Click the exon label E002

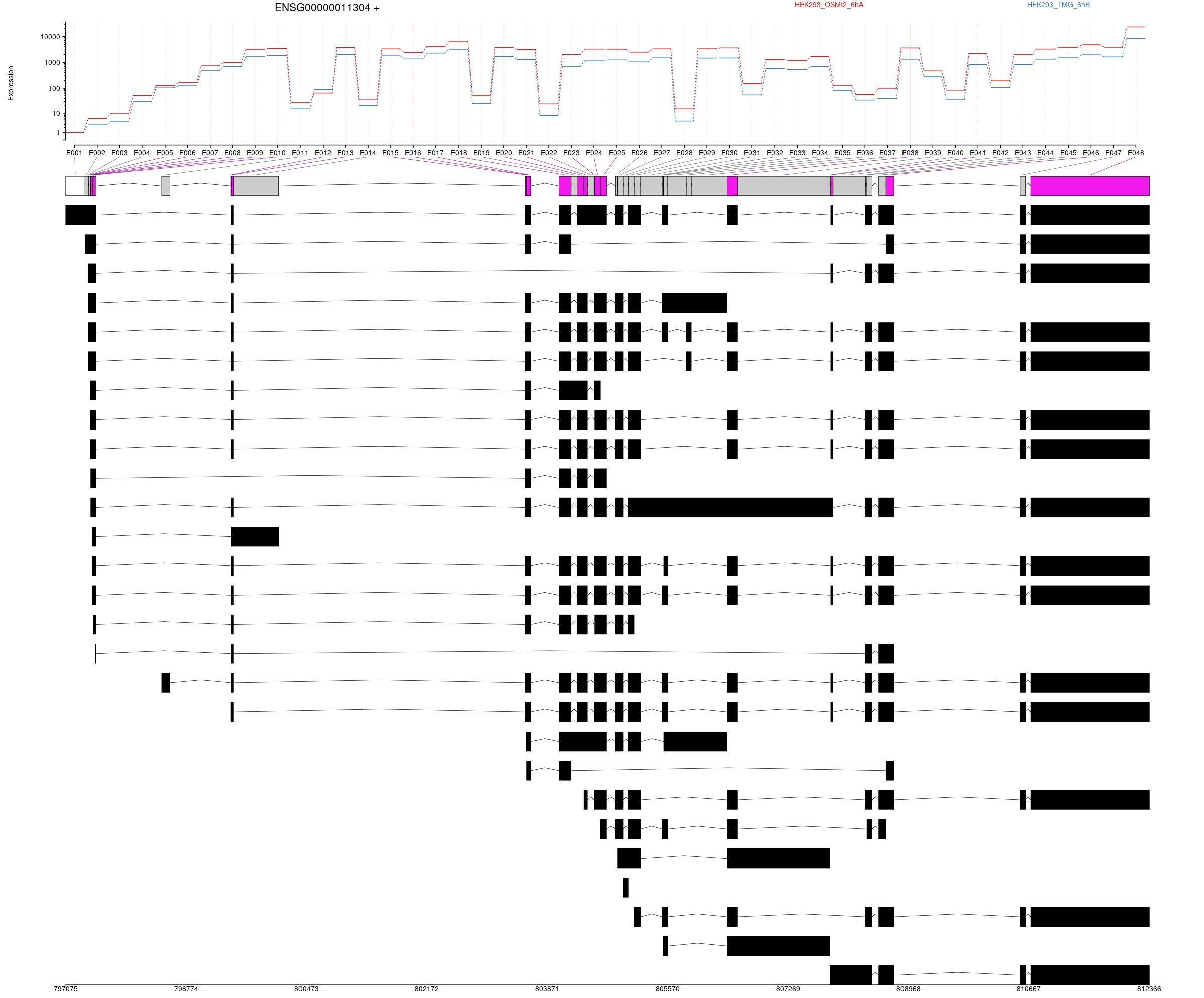point(97,153)
